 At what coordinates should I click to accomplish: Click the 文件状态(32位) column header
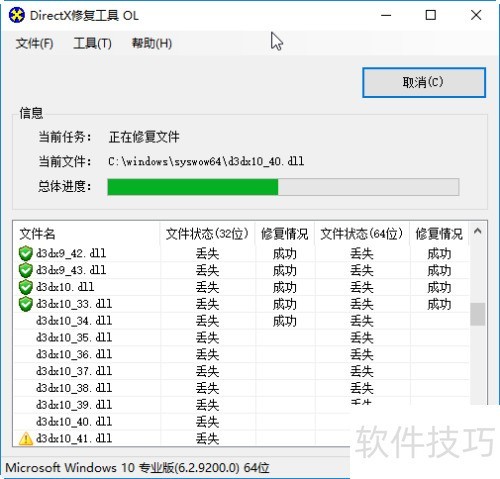(x=207, y=234)
